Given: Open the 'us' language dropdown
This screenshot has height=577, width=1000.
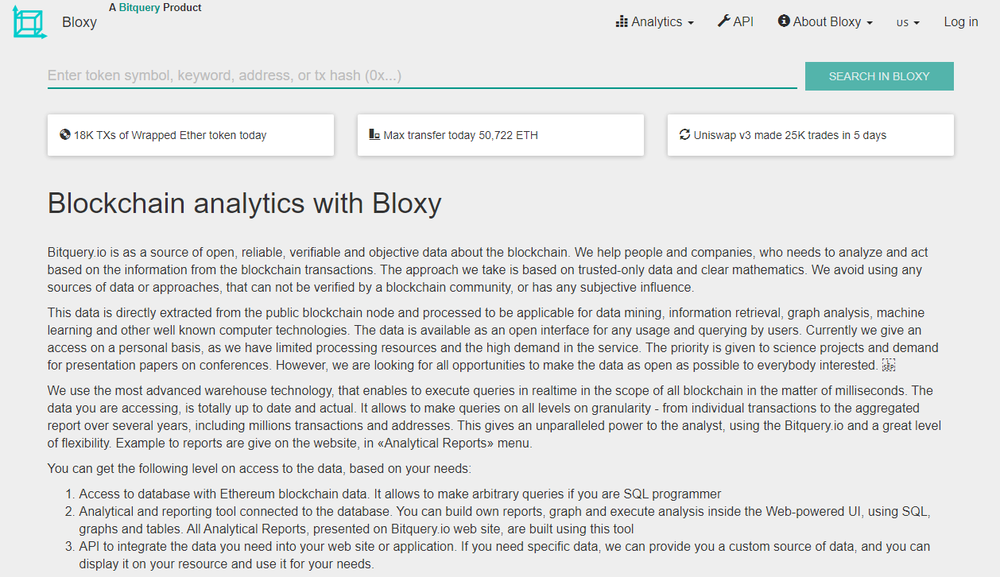Looking at the screenshot, I should [x=908, y=22].
